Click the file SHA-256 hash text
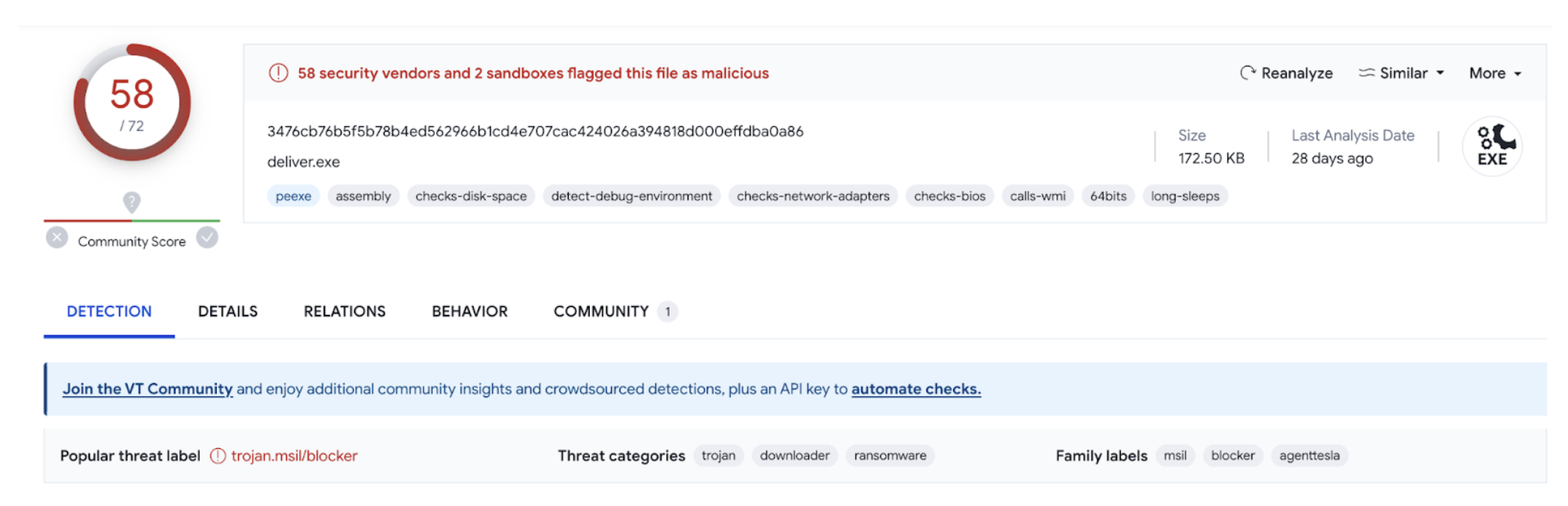Screen dimensions: 1568x506 535,132
